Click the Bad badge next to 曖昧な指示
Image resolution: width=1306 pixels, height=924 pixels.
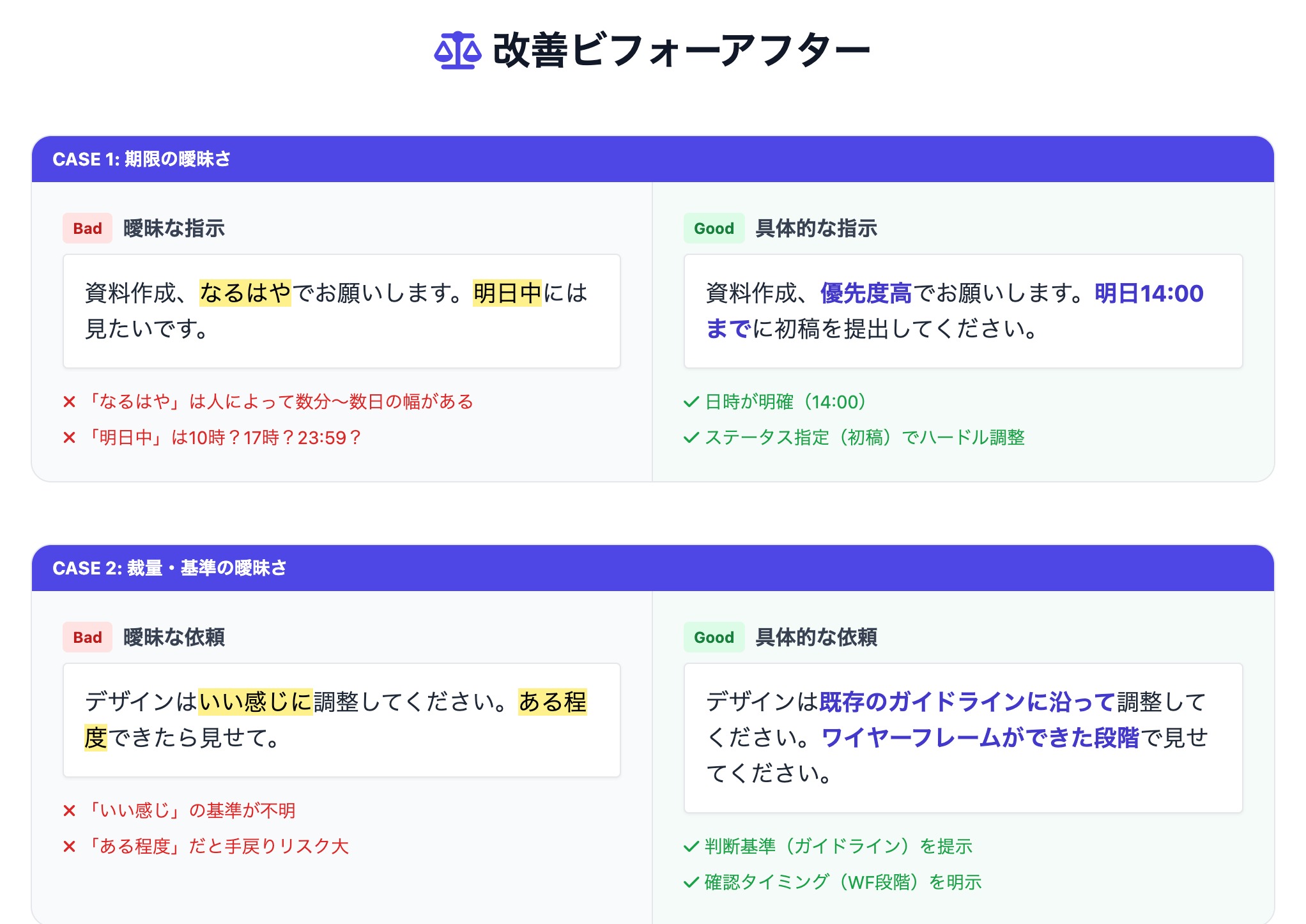(88, 228)
